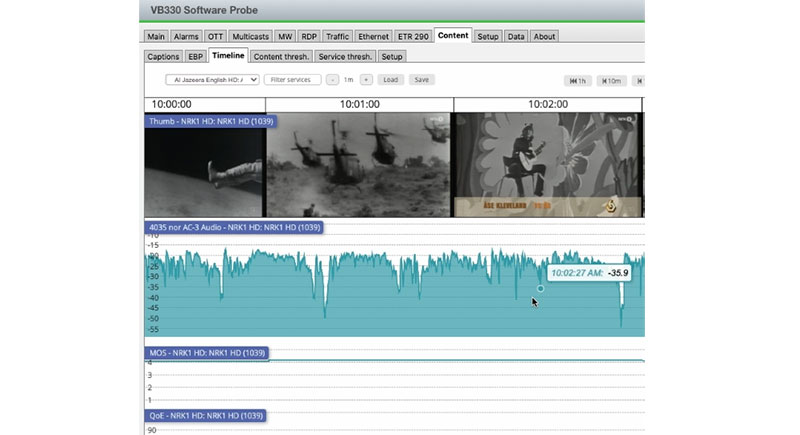Jump back 10m on the timeline
Screen dimensions: 800x435
click(x=611, y=80)
